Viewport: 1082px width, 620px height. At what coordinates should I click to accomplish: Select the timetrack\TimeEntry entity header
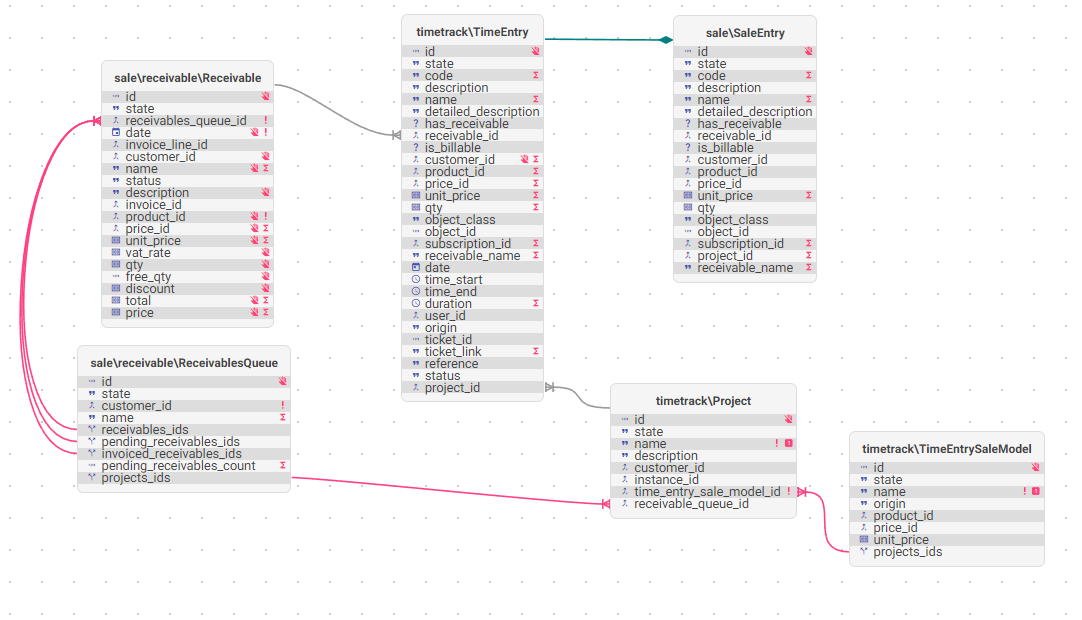point(473,32)
